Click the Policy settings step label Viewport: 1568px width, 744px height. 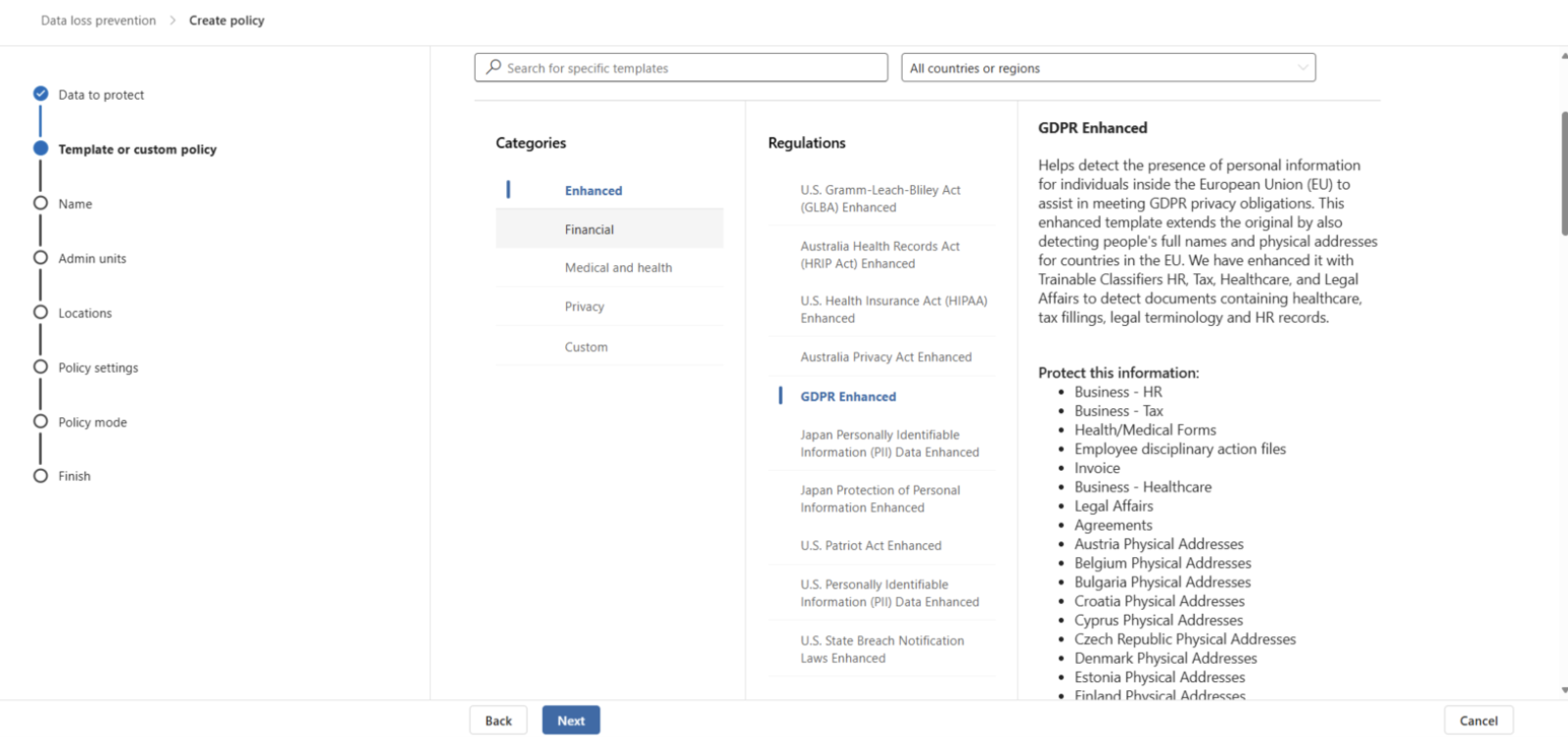coord(98,368)
